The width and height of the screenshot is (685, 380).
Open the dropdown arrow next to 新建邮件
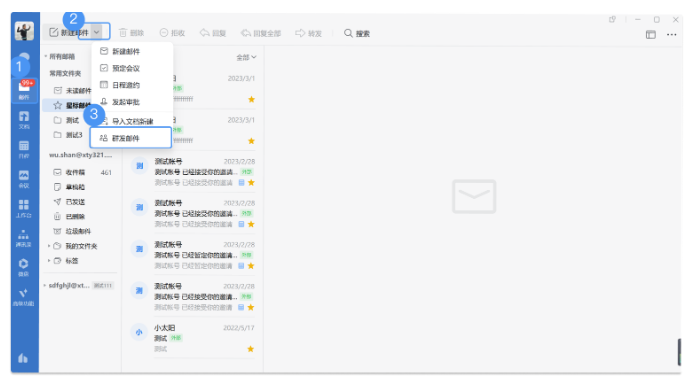(x=96, y=32)
